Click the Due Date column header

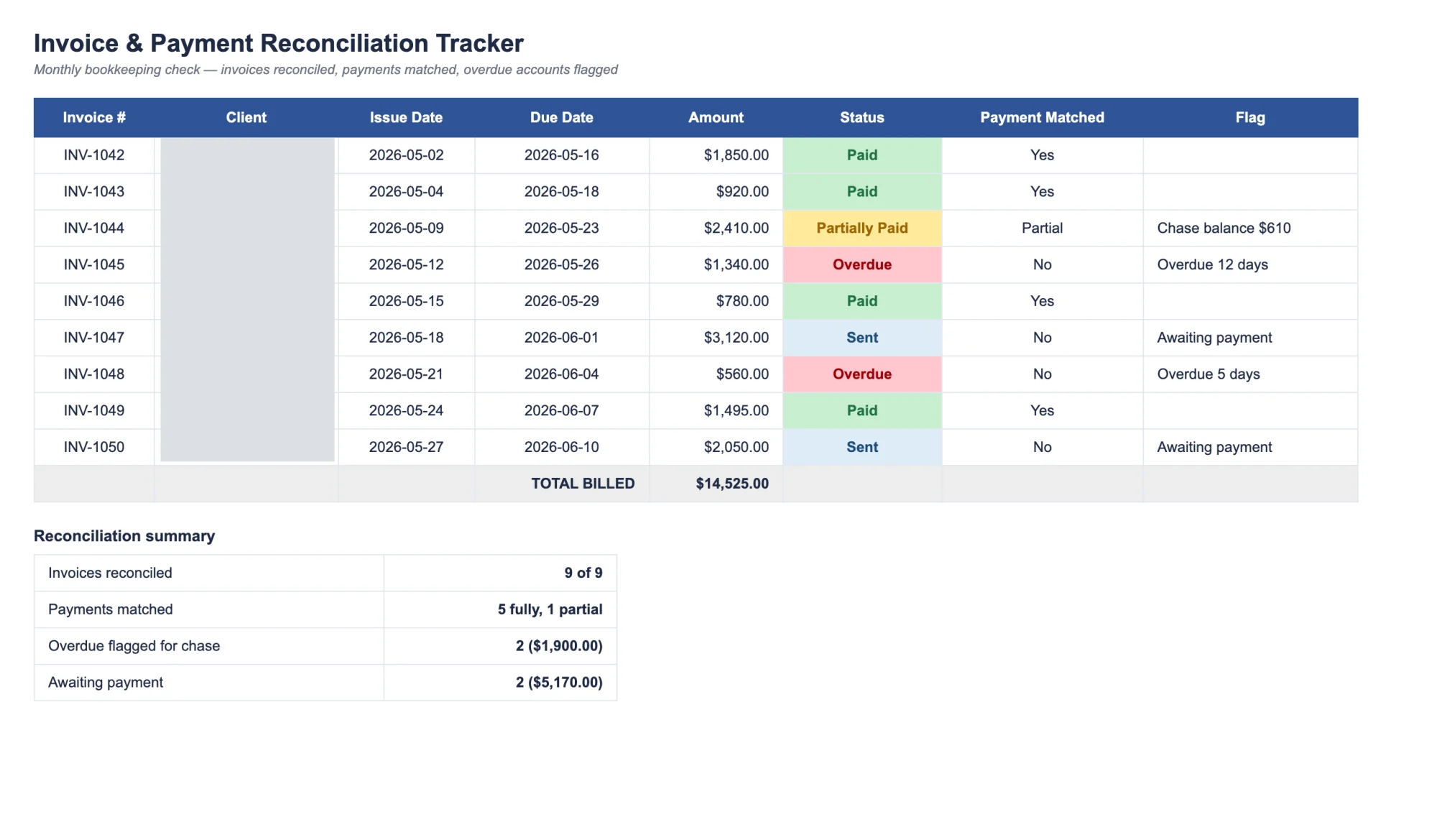click(x=562, y=117)
